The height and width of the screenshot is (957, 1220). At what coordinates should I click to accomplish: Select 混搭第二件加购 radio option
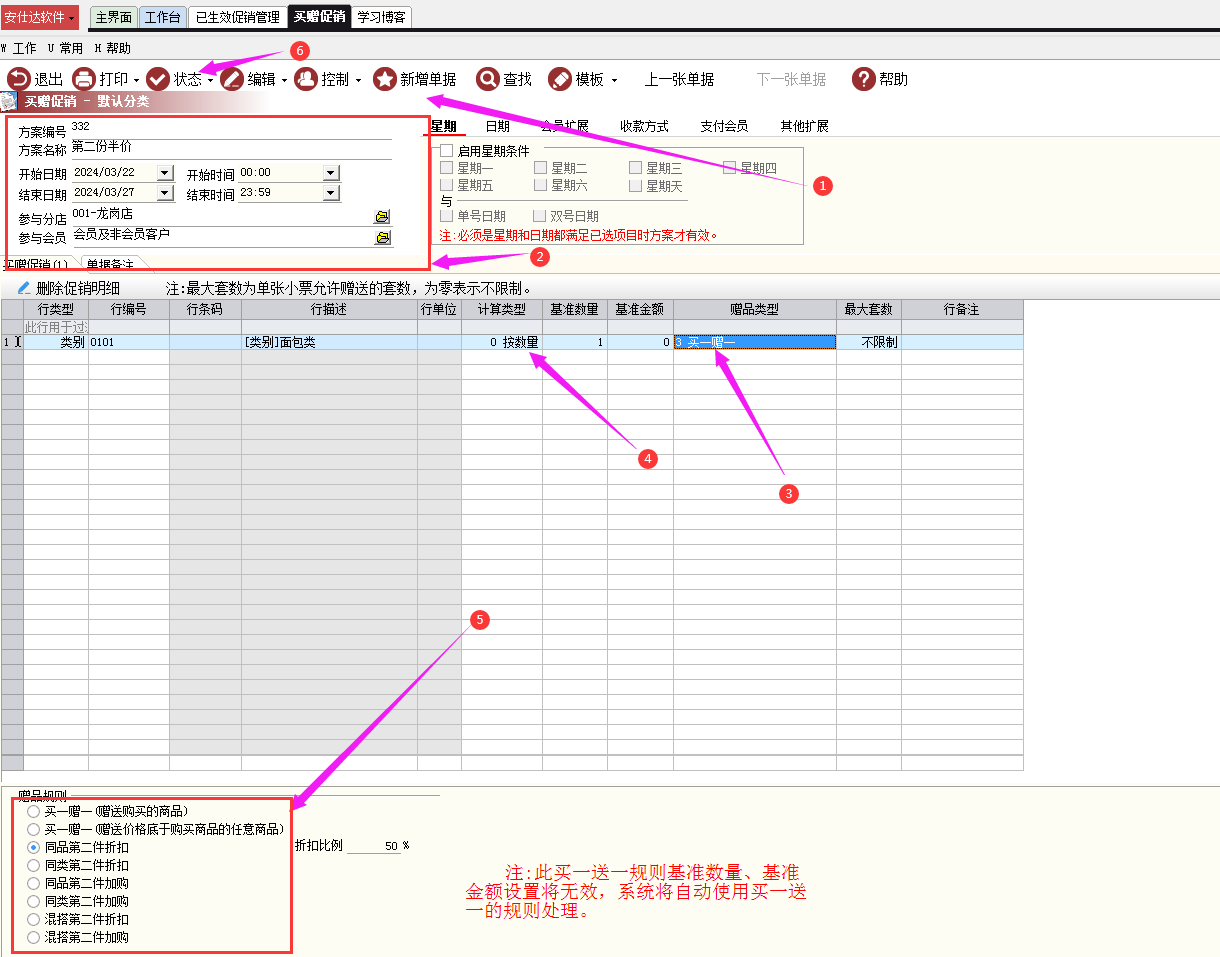tap(34, 937)
